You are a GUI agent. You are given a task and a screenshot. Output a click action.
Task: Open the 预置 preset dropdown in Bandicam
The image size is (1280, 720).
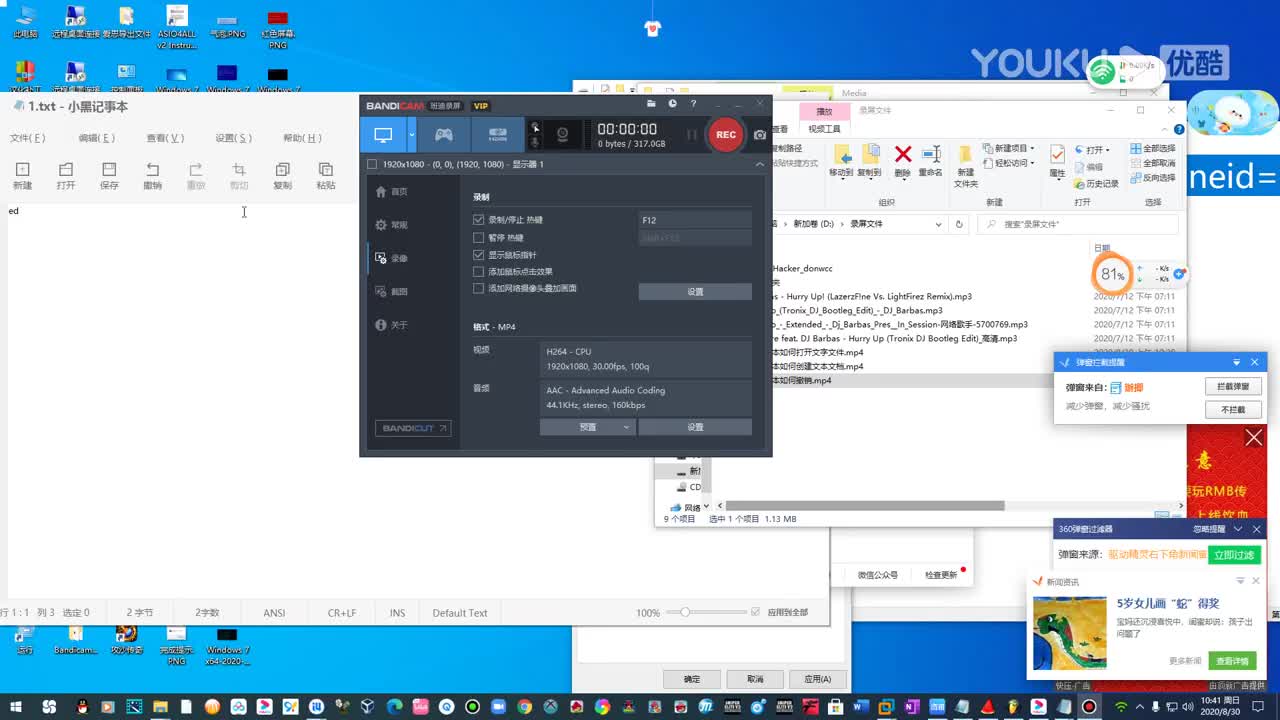[x=588, y=428]
